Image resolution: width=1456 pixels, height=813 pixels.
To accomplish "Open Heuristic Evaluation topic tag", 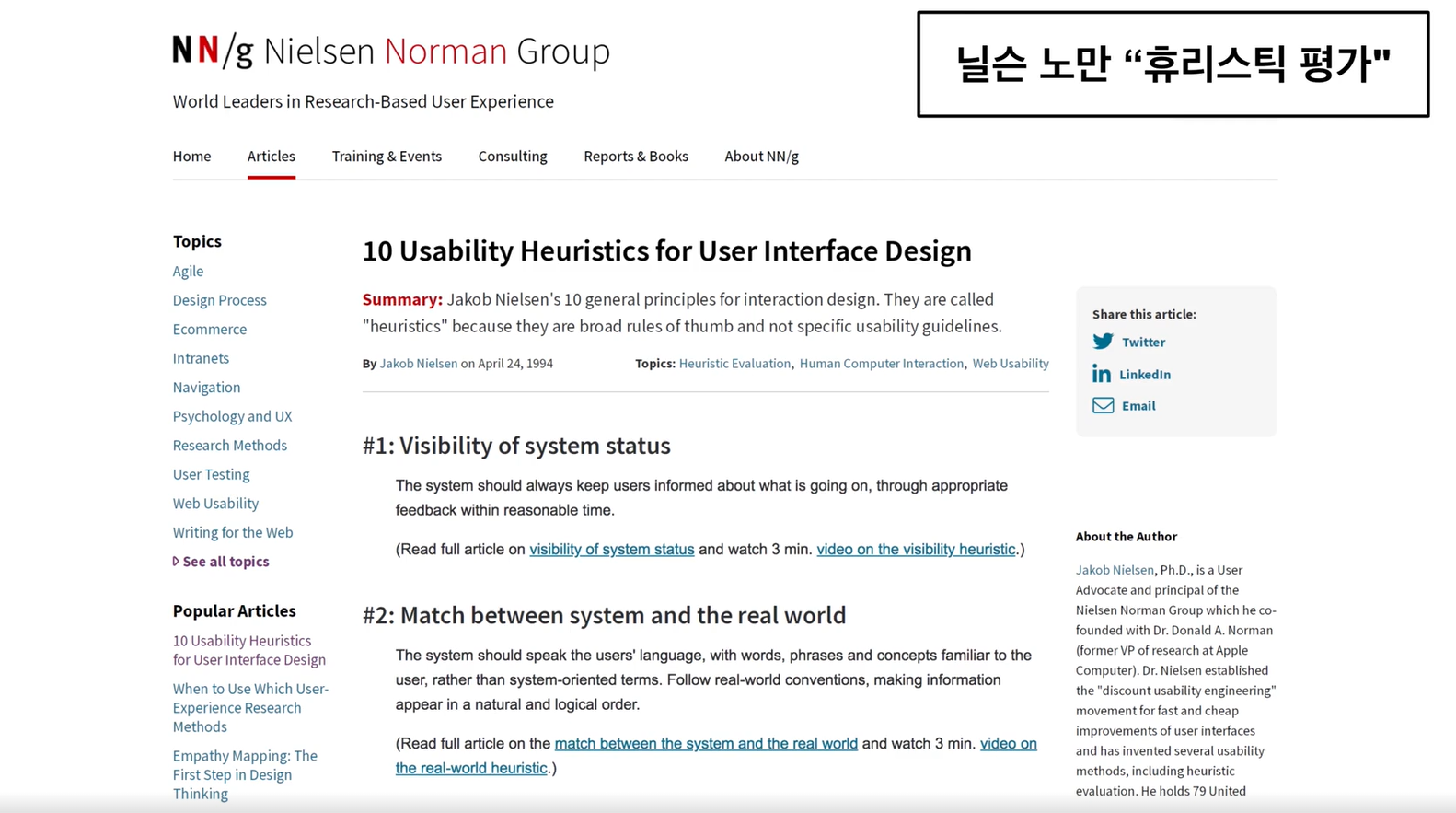I will [734, 364].
